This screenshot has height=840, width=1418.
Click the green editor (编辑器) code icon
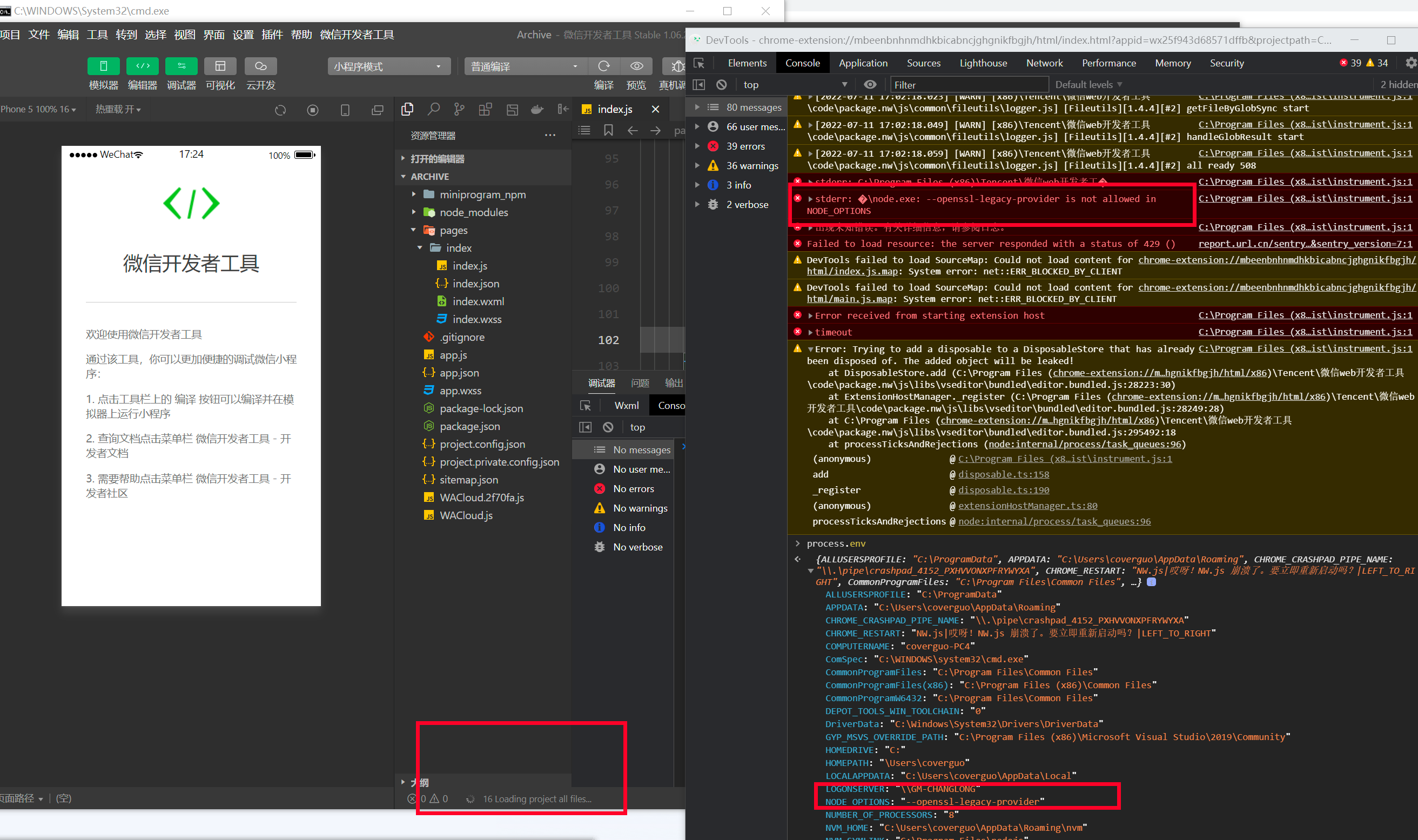pos(142,66)
